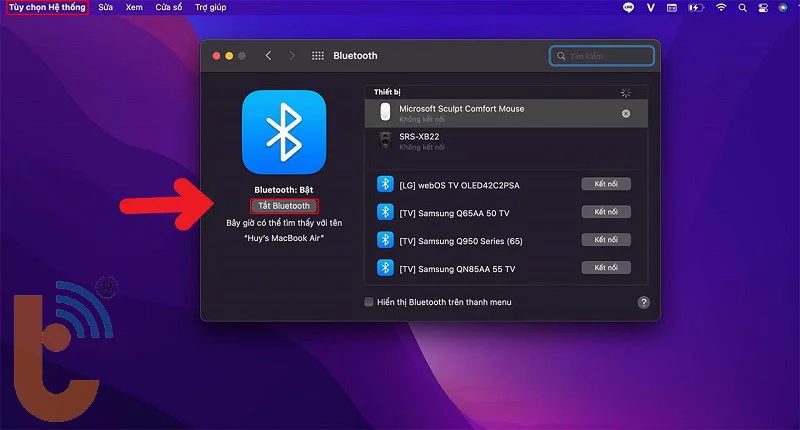Viewport: 800px width, 430px height.
Task: Click the Bluetooth: Bật status text
Action: pos(284,190)
